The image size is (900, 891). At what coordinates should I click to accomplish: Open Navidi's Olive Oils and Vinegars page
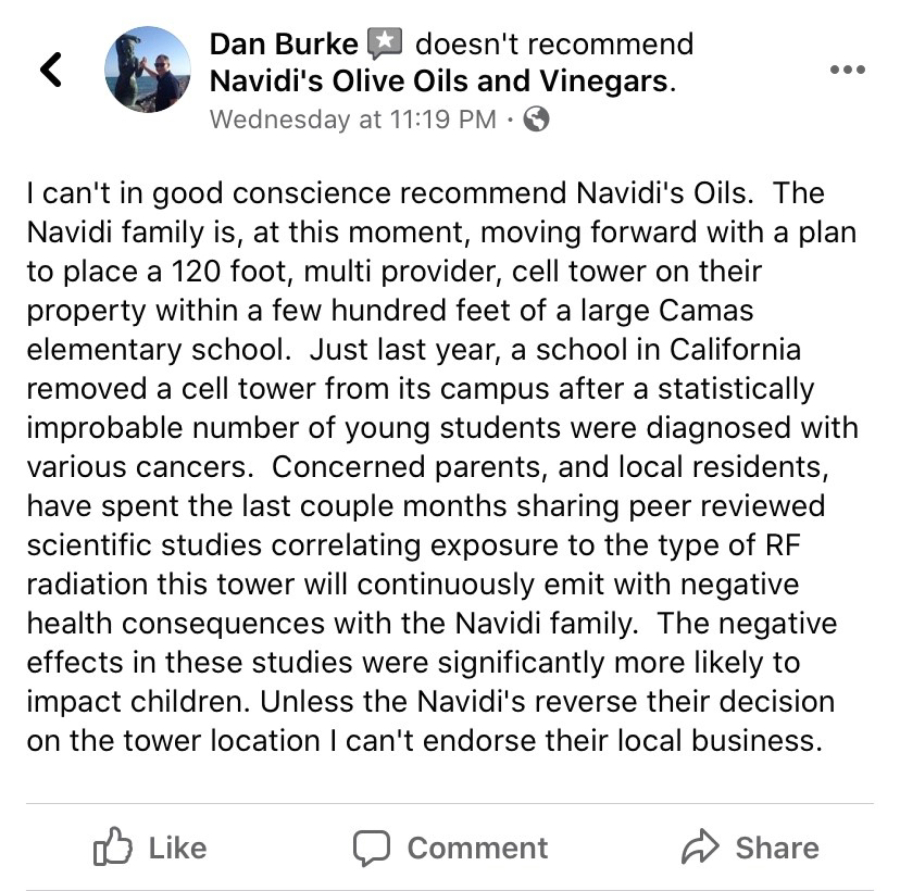pyautogui.click(x=441, y=81)
